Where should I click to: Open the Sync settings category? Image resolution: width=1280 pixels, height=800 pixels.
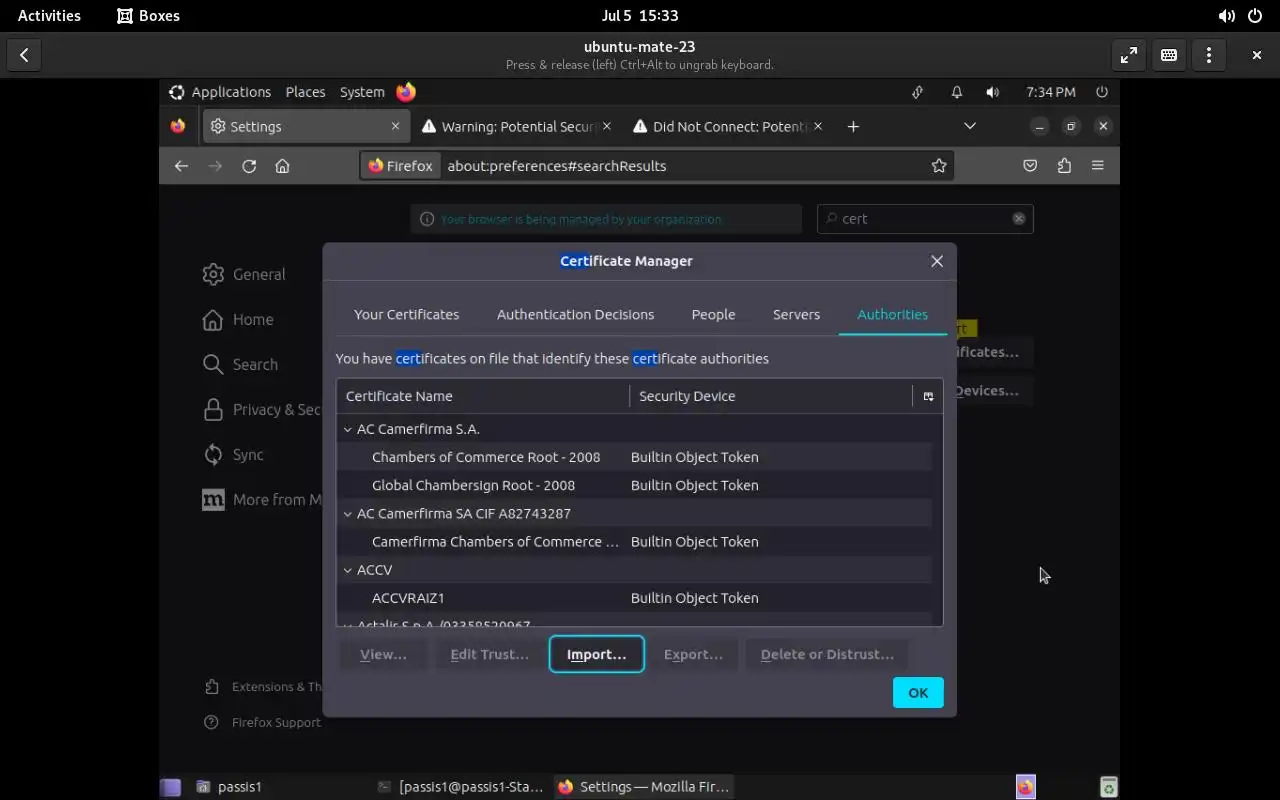point(233,455)
